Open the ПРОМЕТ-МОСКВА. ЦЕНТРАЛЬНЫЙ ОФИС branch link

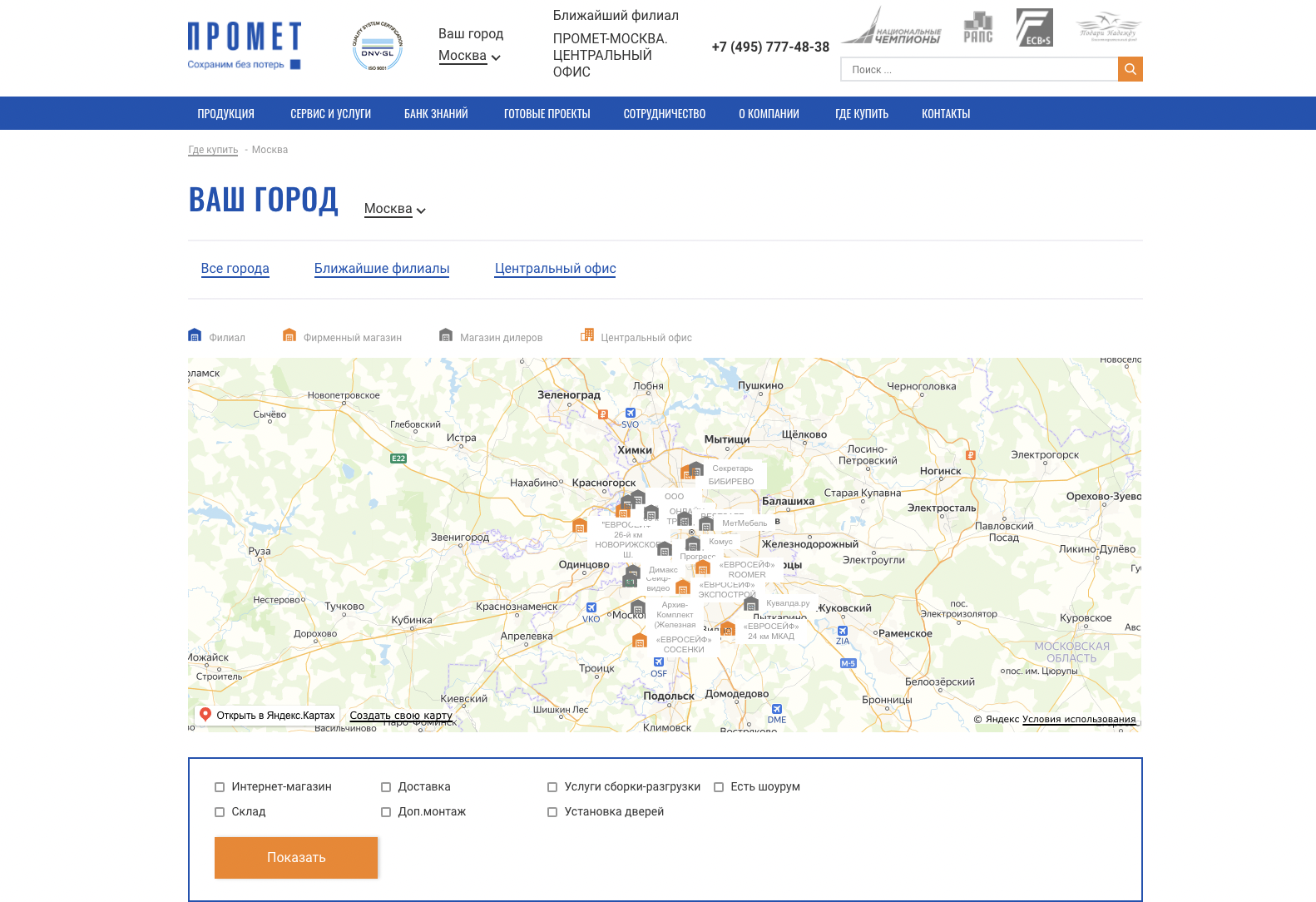[610, 55]
